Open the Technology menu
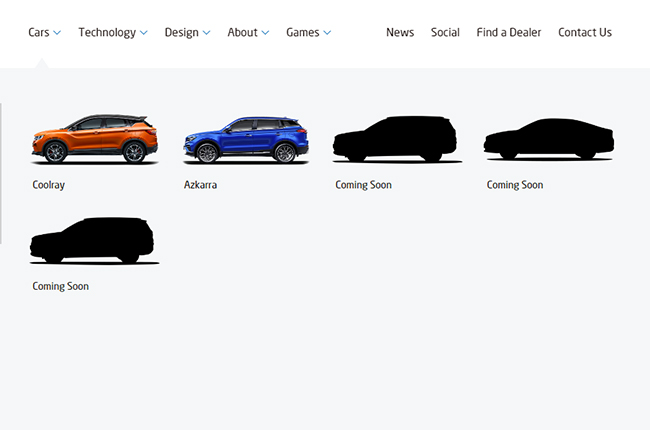This screenshot has height=430, width=650. click(107, 32)
